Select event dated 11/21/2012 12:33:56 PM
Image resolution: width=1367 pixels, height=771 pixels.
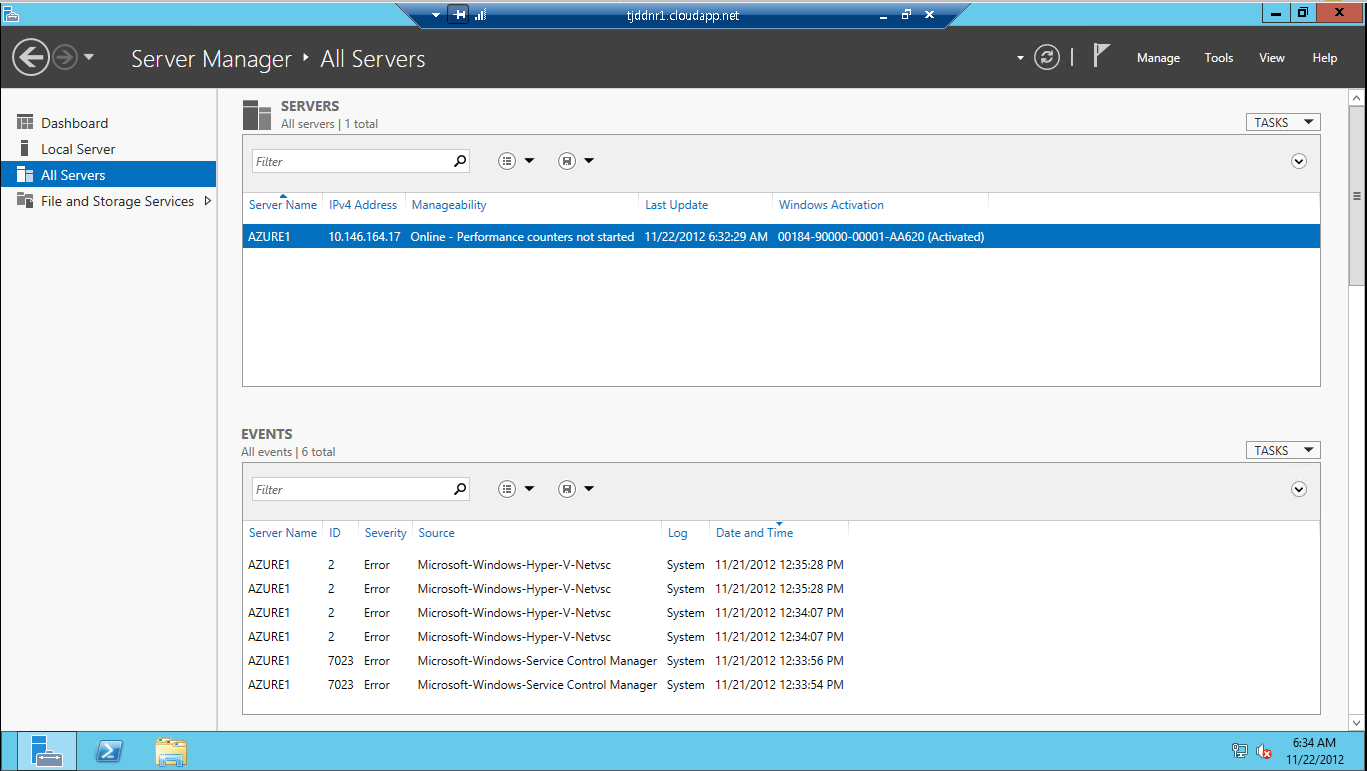click(781, 661)
